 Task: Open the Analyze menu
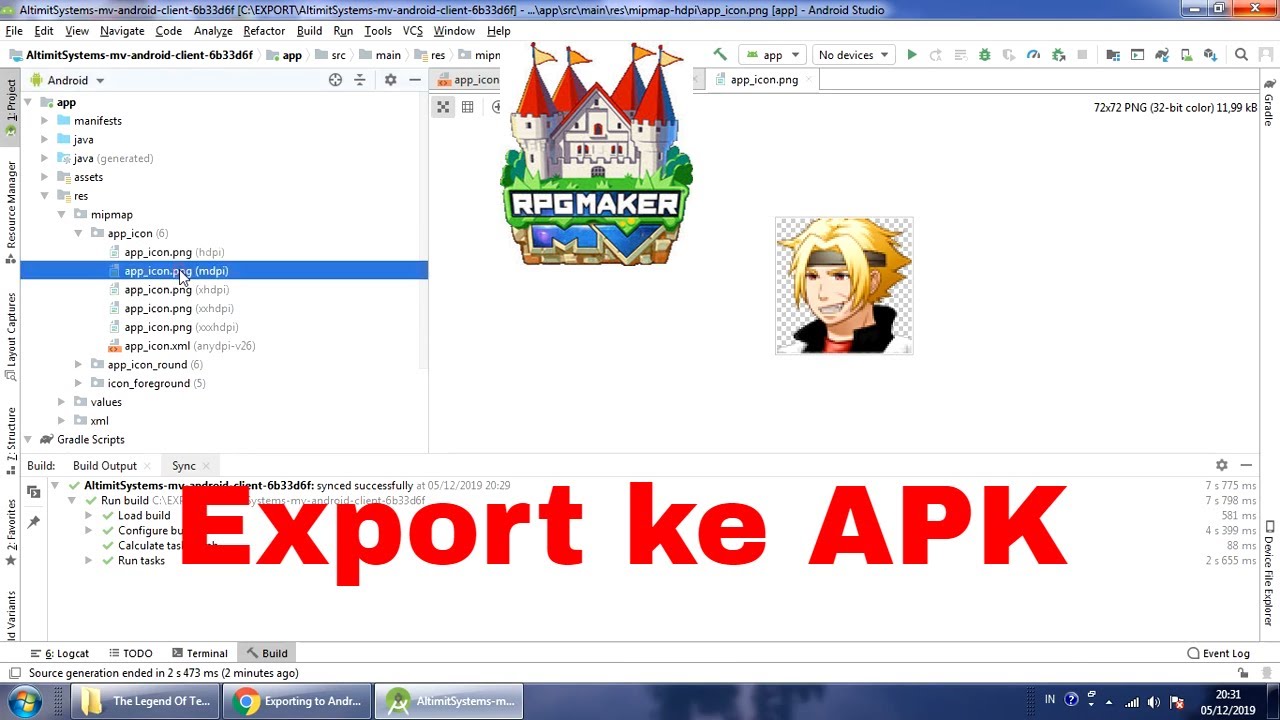pos(213,31)
